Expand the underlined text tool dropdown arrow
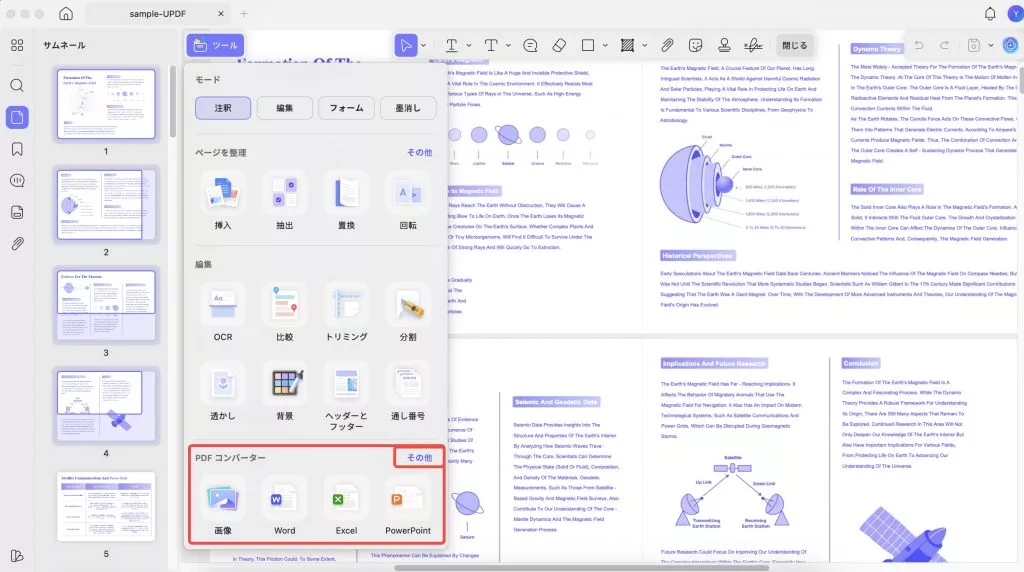1024x572 pixels. 469,46
